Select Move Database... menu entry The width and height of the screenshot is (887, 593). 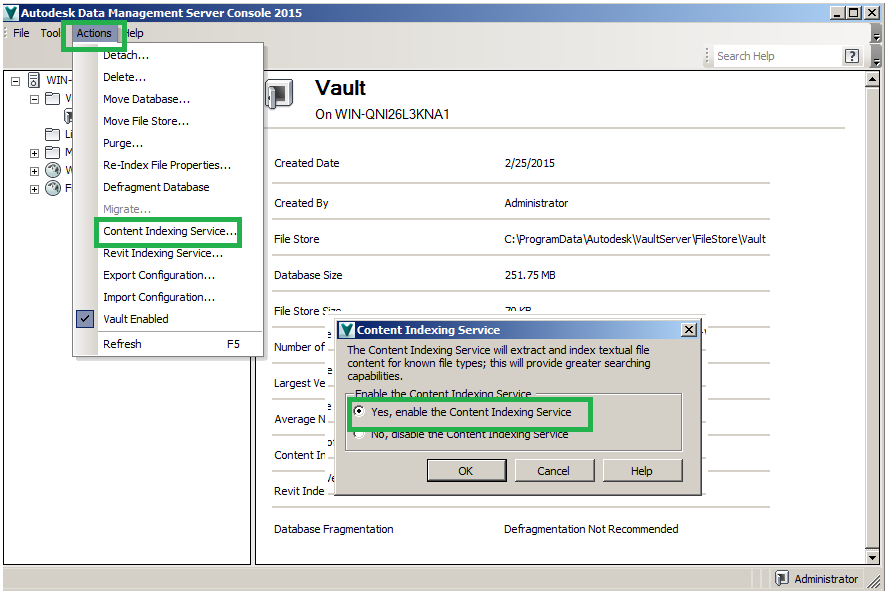(x=147, y=99)
